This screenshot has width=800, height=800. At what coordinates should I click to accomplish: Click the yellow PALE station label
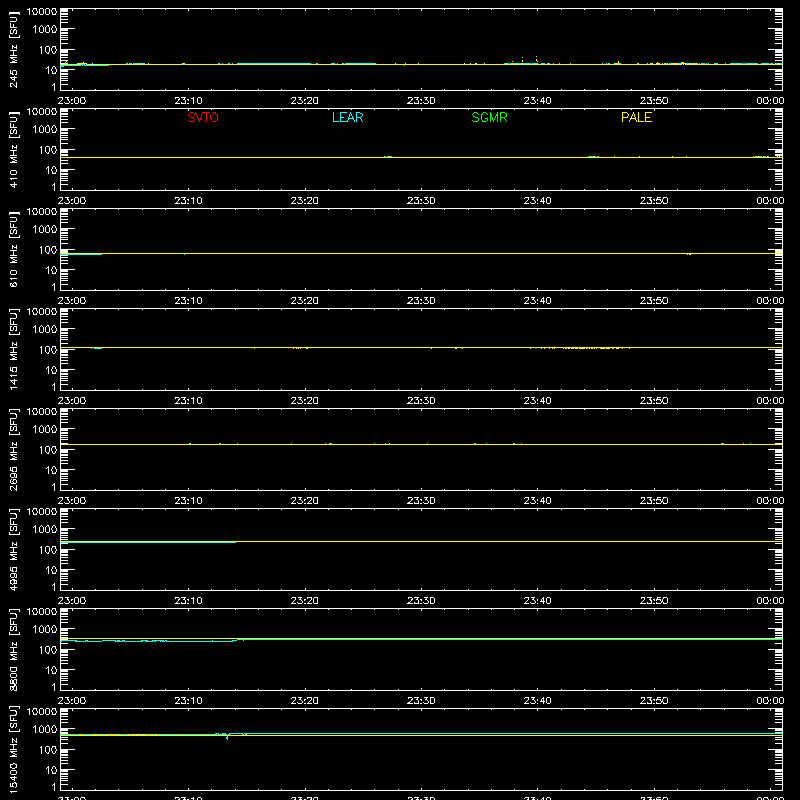pyautogui.click(x=636, y=117)
